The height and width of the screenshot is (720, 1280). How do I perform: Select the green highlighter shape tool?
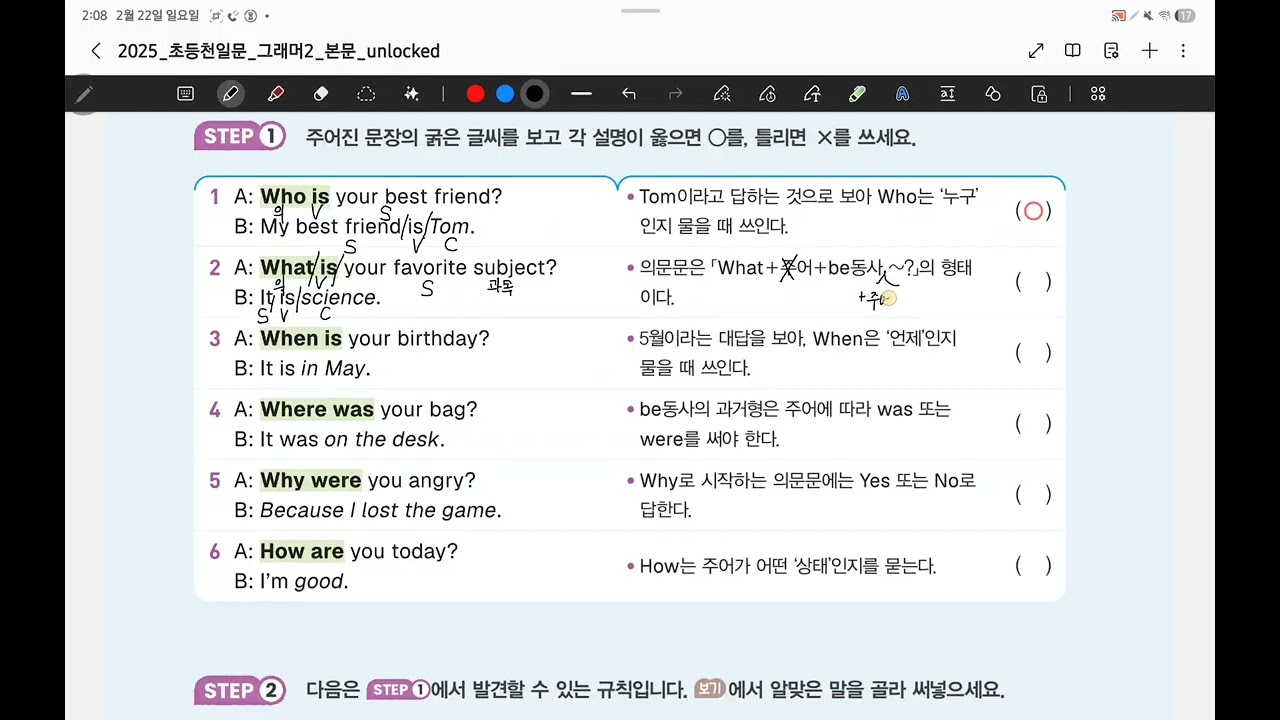coord(857,94)
